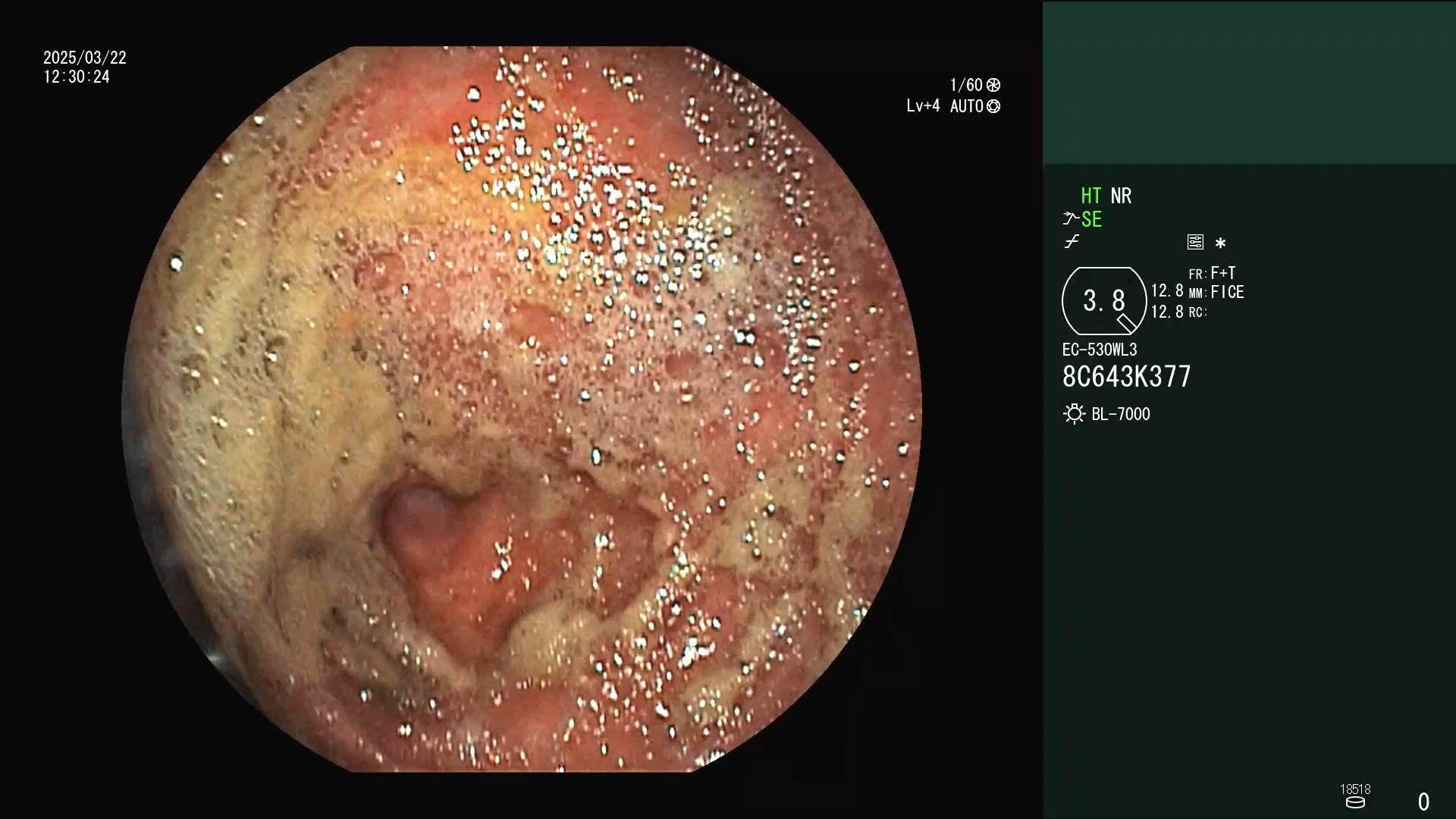Click the image counter 0

point(1423,802)
